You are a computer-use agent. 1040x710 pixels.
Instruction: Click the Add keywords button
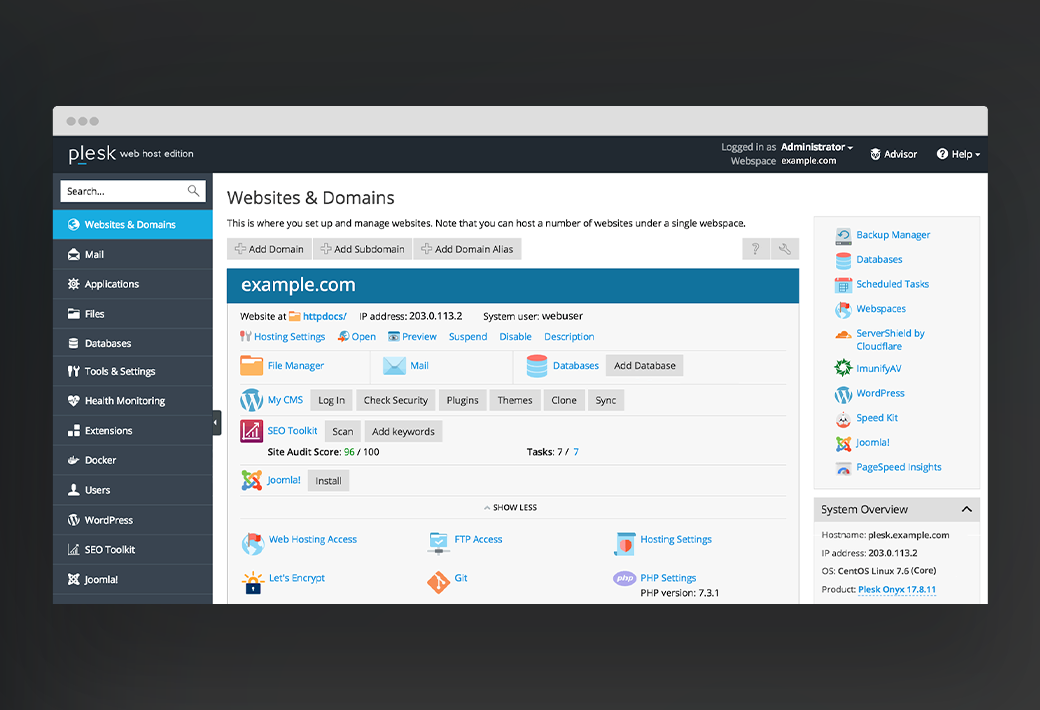click(403, 431)
